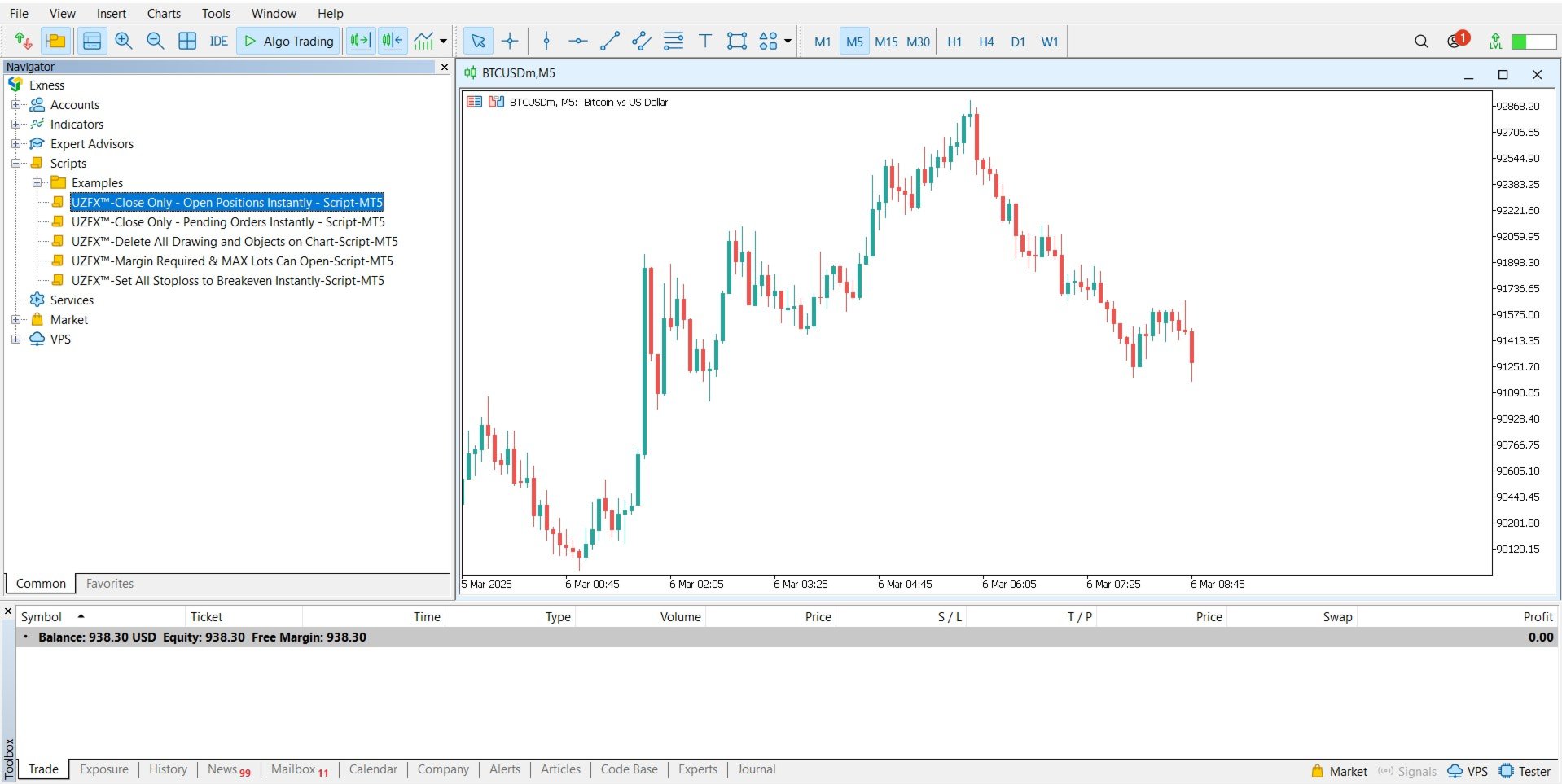The width and height of the screenshot is (1562, 784).
Task: Select the cursor arrow tool
Action: (x=478, y=41)
